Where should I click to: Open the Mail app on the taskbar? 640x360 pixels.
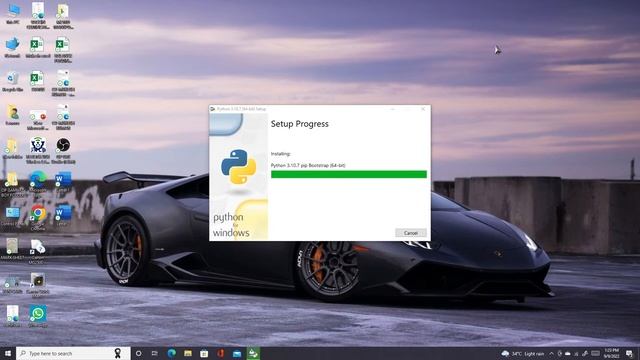[x=237, y=353]
